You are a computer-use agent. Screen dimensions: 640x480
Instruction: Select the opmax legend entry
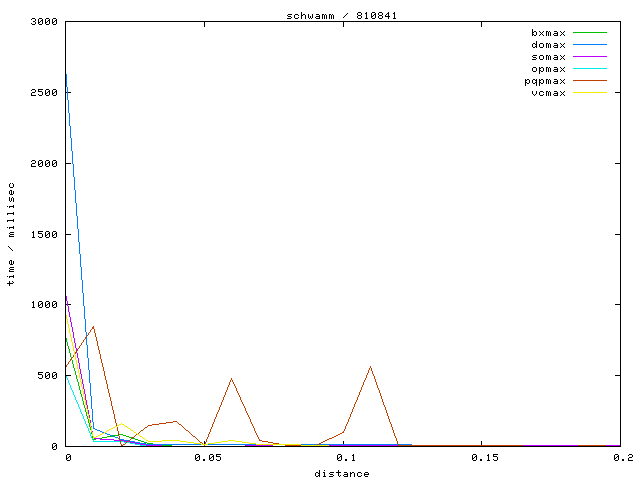point(548,69)
